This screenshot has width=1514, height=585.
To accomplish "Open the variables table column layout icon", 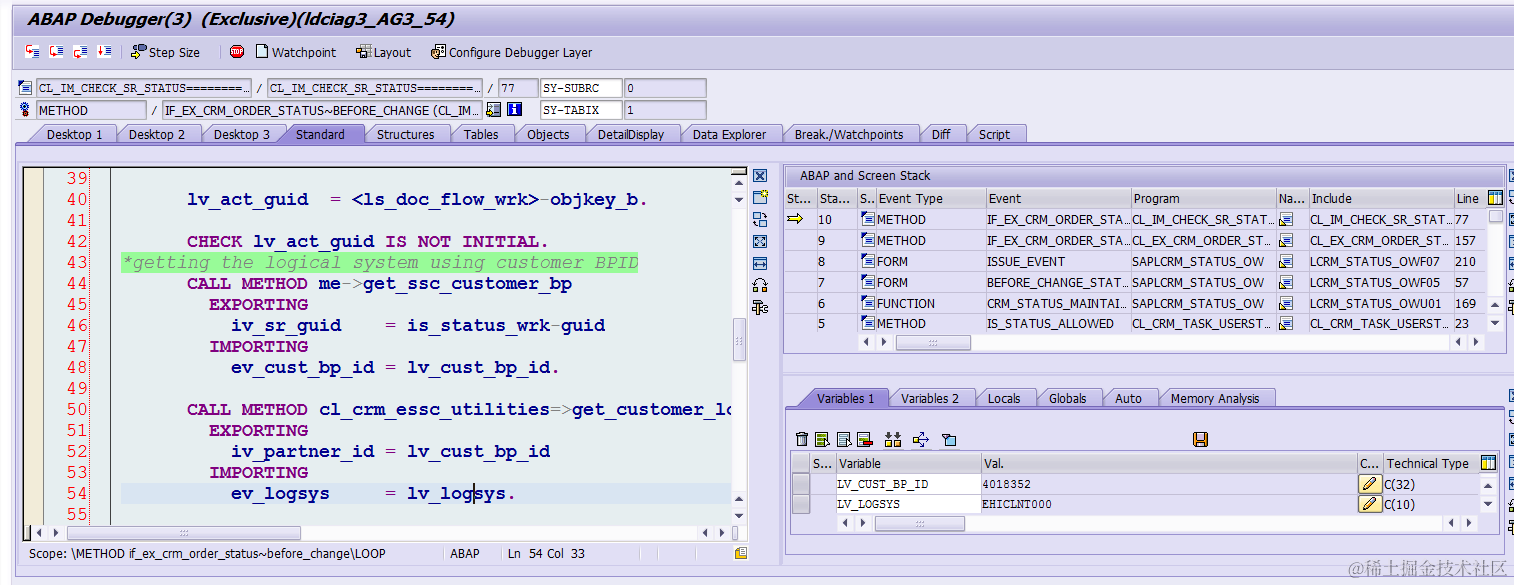I will tap(1488, 463).
